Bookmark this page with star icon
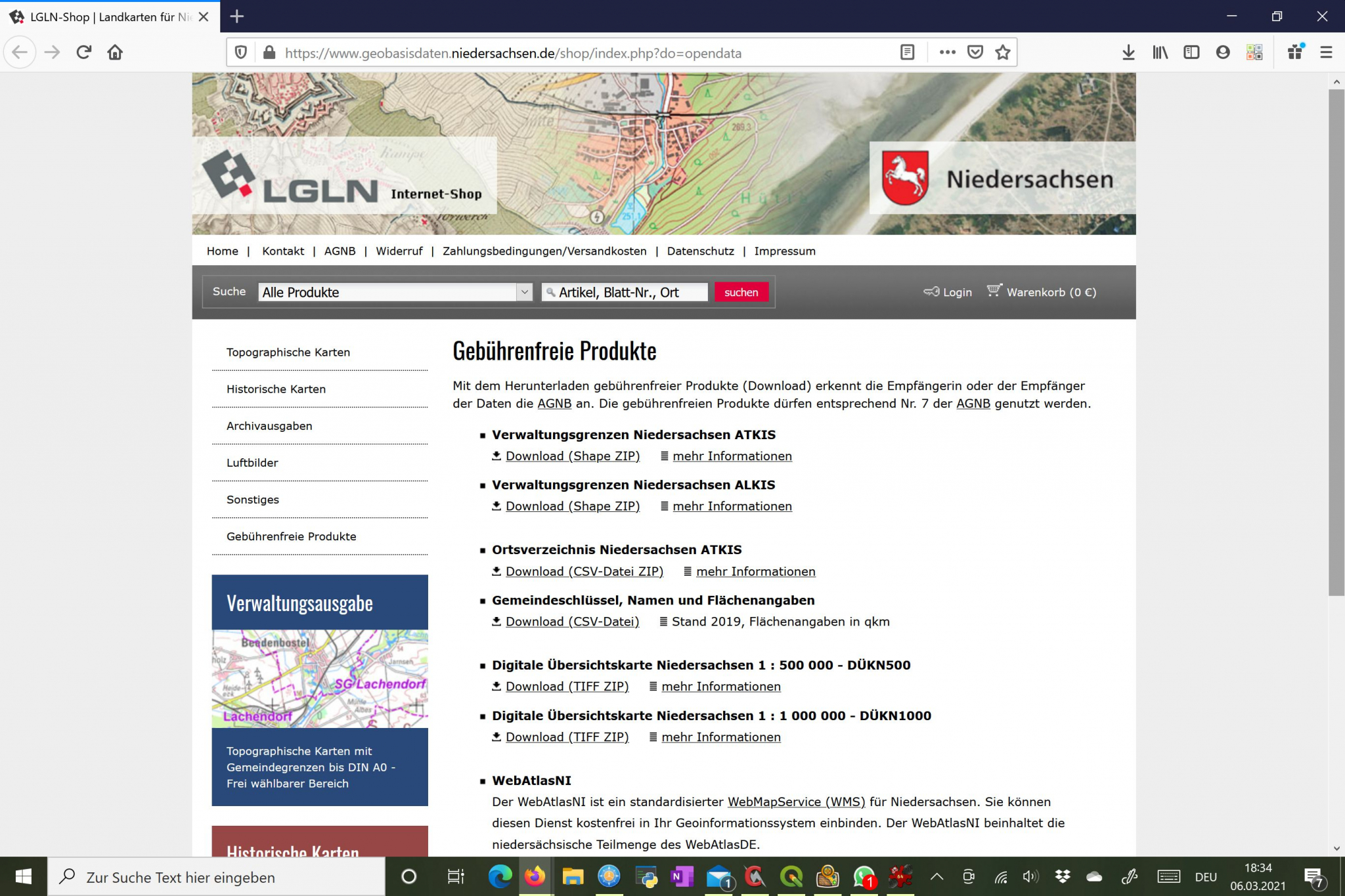This screenshot has width=1345, height=896. click(1002, 53)
